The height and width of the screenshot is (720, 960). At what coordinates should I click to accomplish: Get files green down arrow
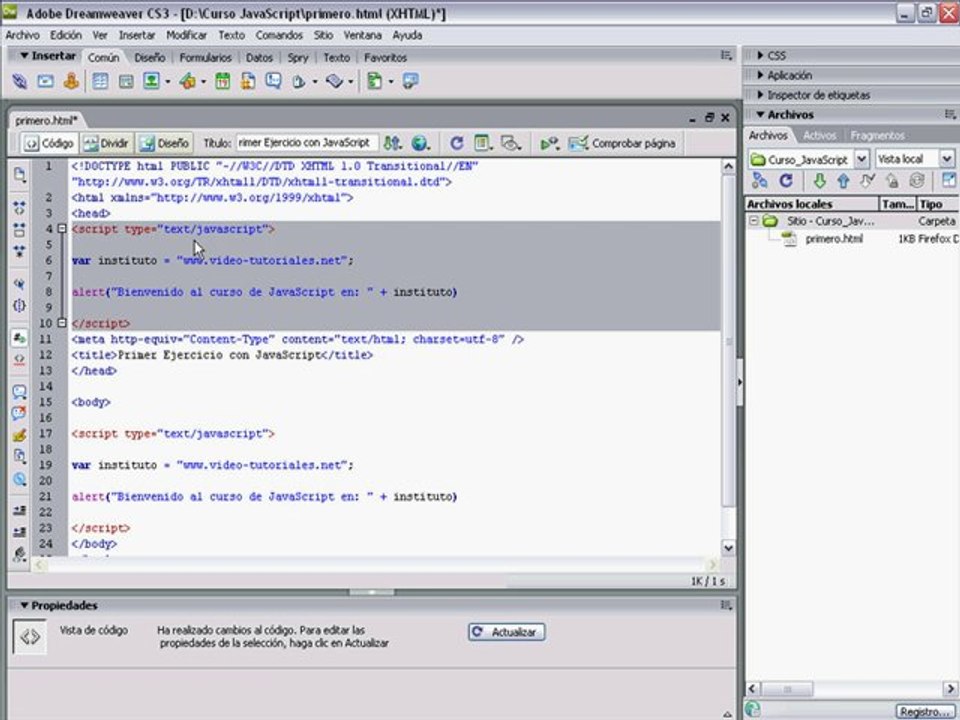(x=819, y=181)
